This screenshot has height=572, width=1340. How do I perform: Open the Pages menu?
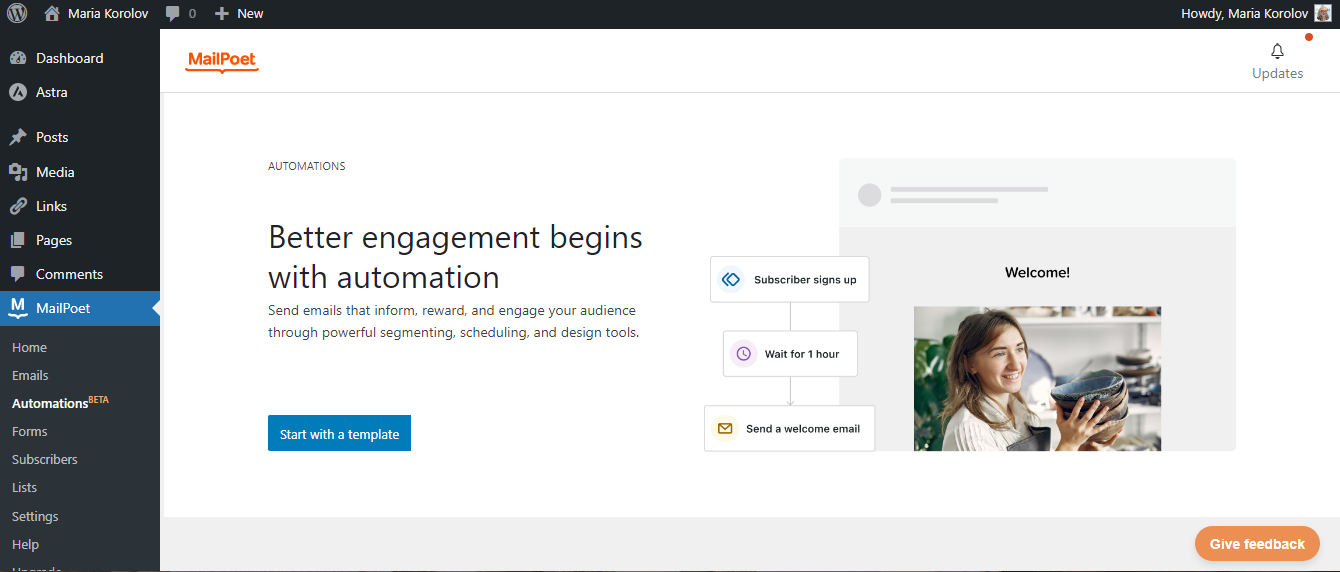tap(80, 240)
